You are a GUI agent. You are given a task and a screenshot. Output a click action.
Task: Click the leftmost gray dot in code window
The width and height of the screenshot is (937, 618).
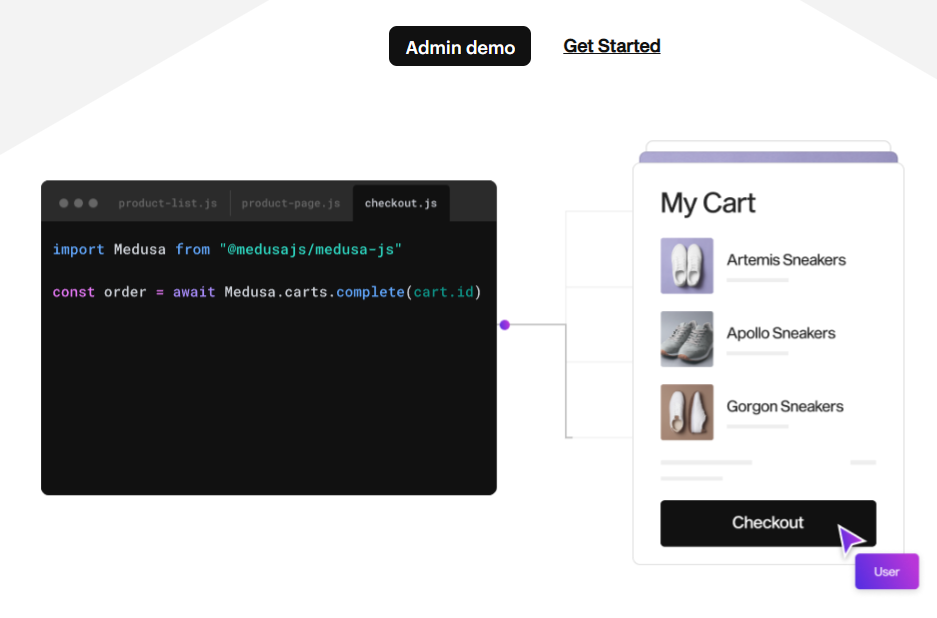[x=64, y=203]
